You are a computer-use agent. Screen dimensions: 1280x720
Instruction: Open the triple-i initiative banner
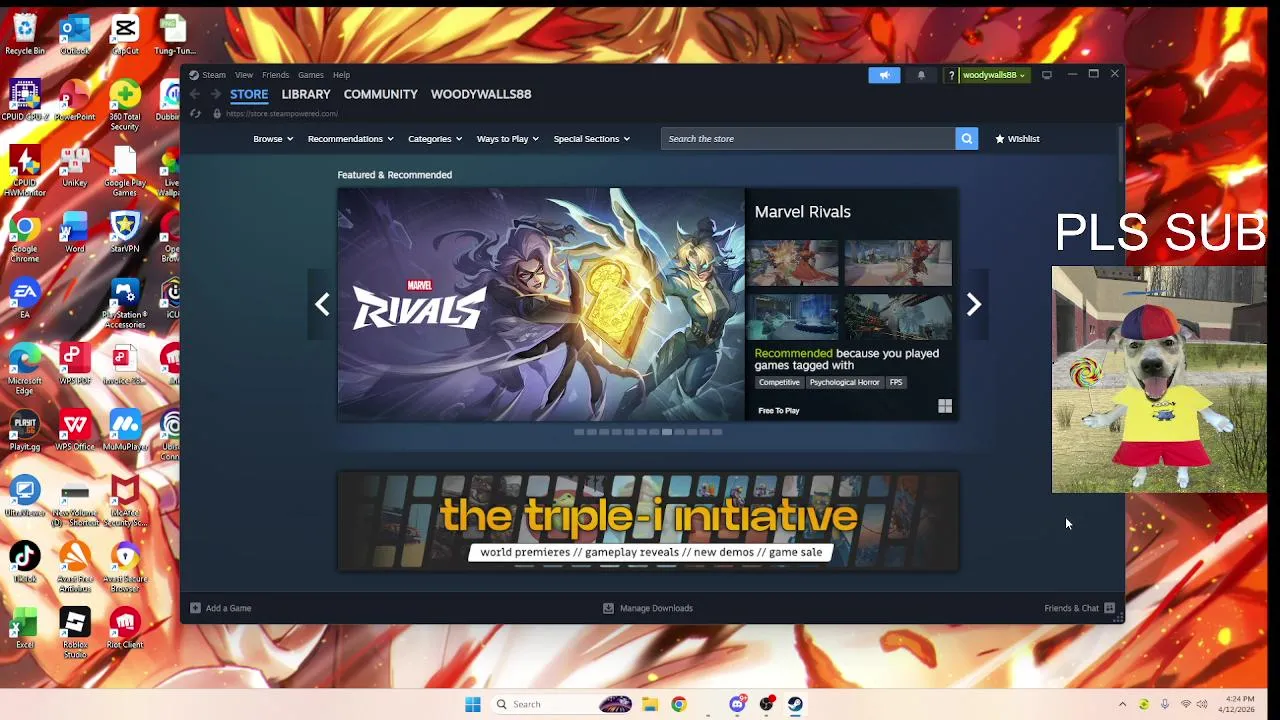tap(648, 522)
